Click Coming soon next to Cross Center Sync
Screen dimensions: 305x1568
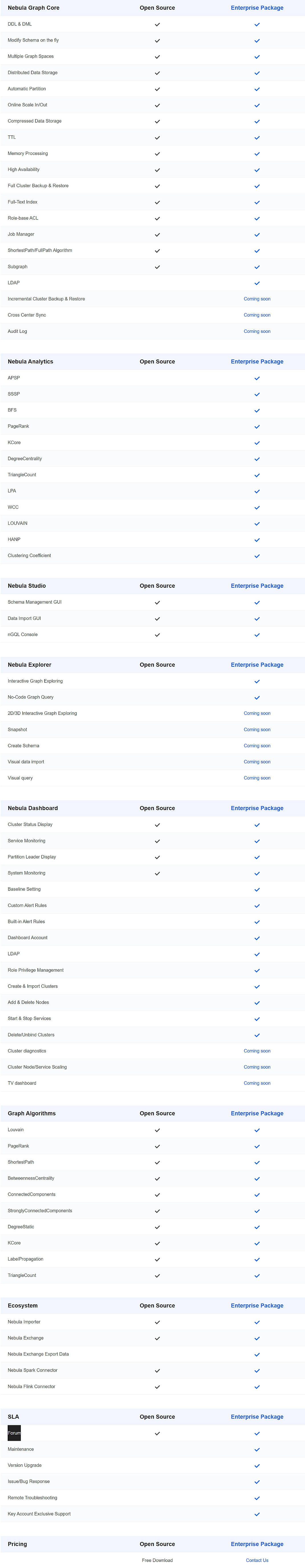(x=257, y=315)
